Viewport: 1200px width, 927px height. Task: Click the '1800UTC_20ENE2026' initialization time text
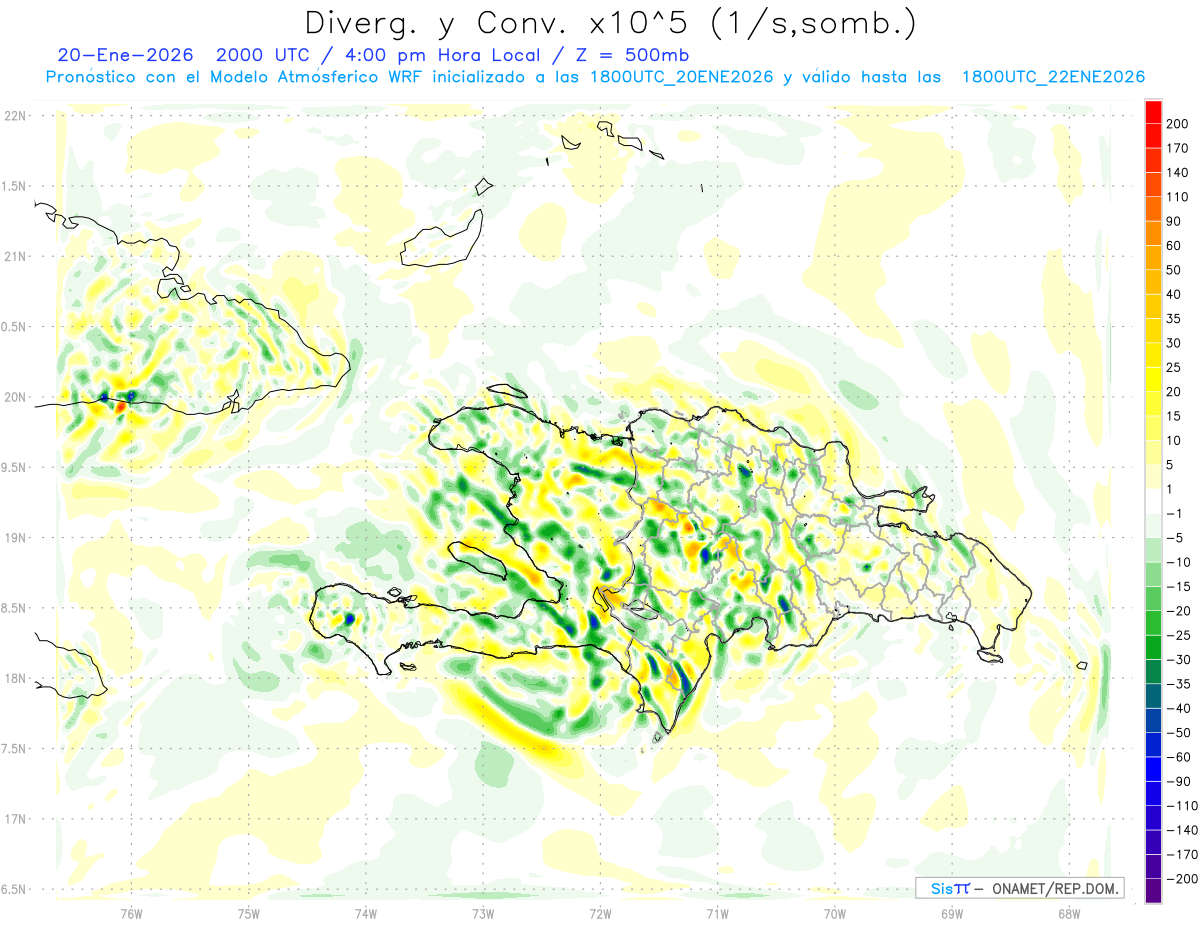pos(681,77)
